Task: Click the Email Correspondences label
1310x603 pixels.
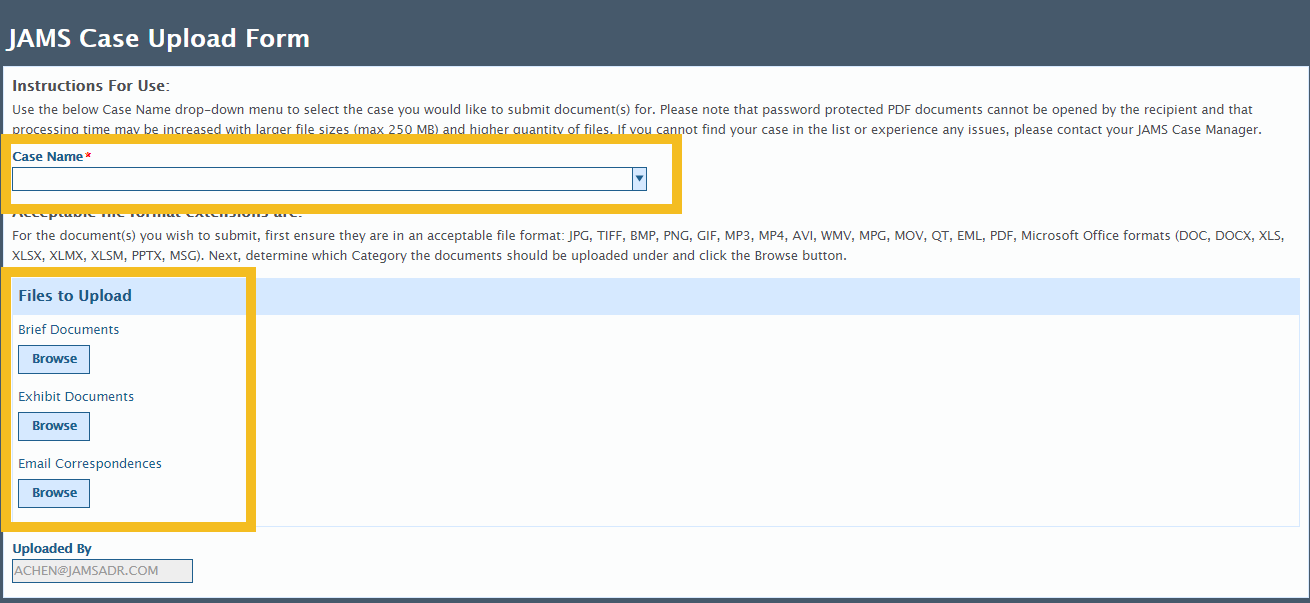Action: point(90,464)
